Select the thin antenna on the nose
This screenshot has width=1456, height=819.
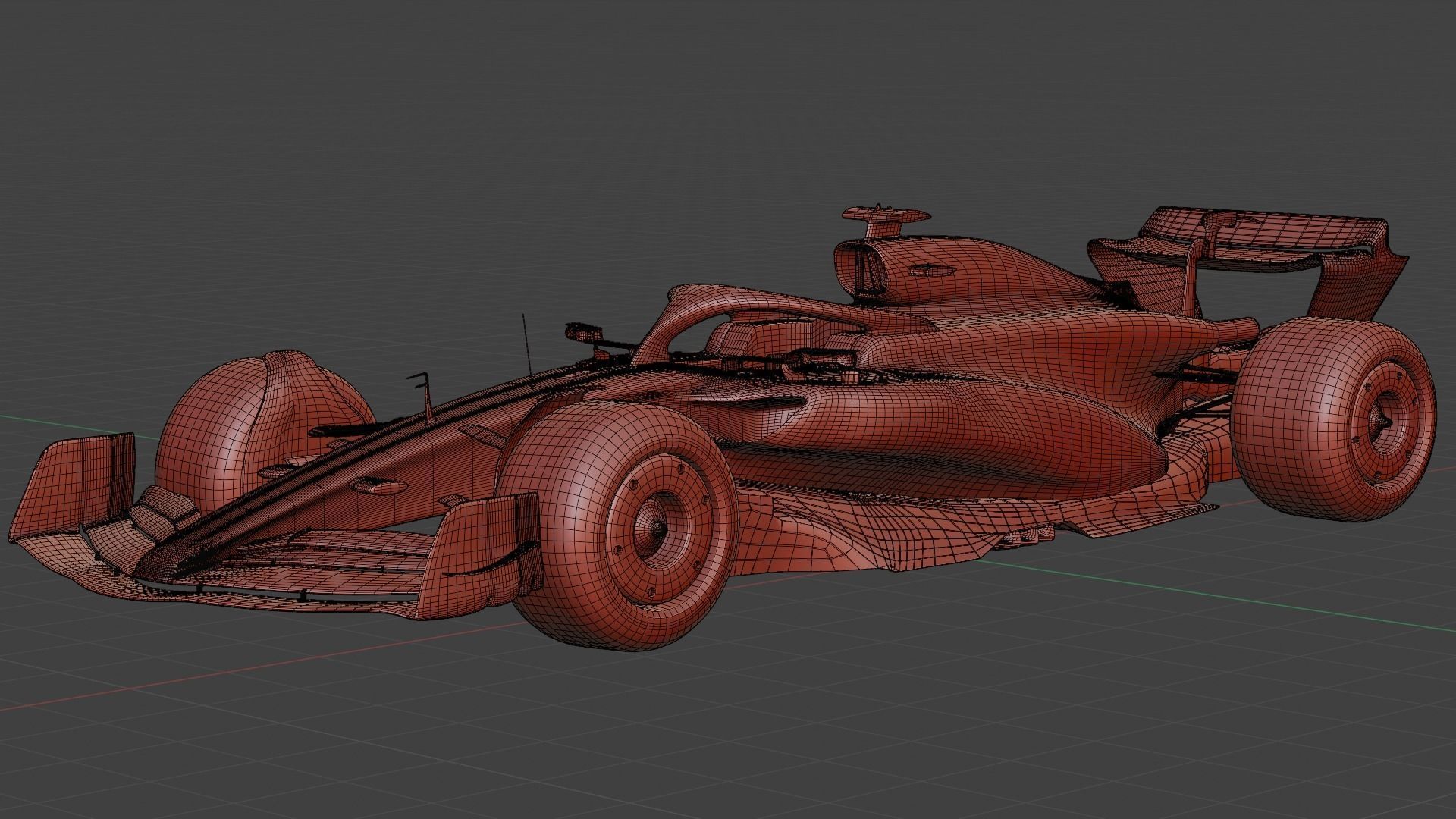526,343
